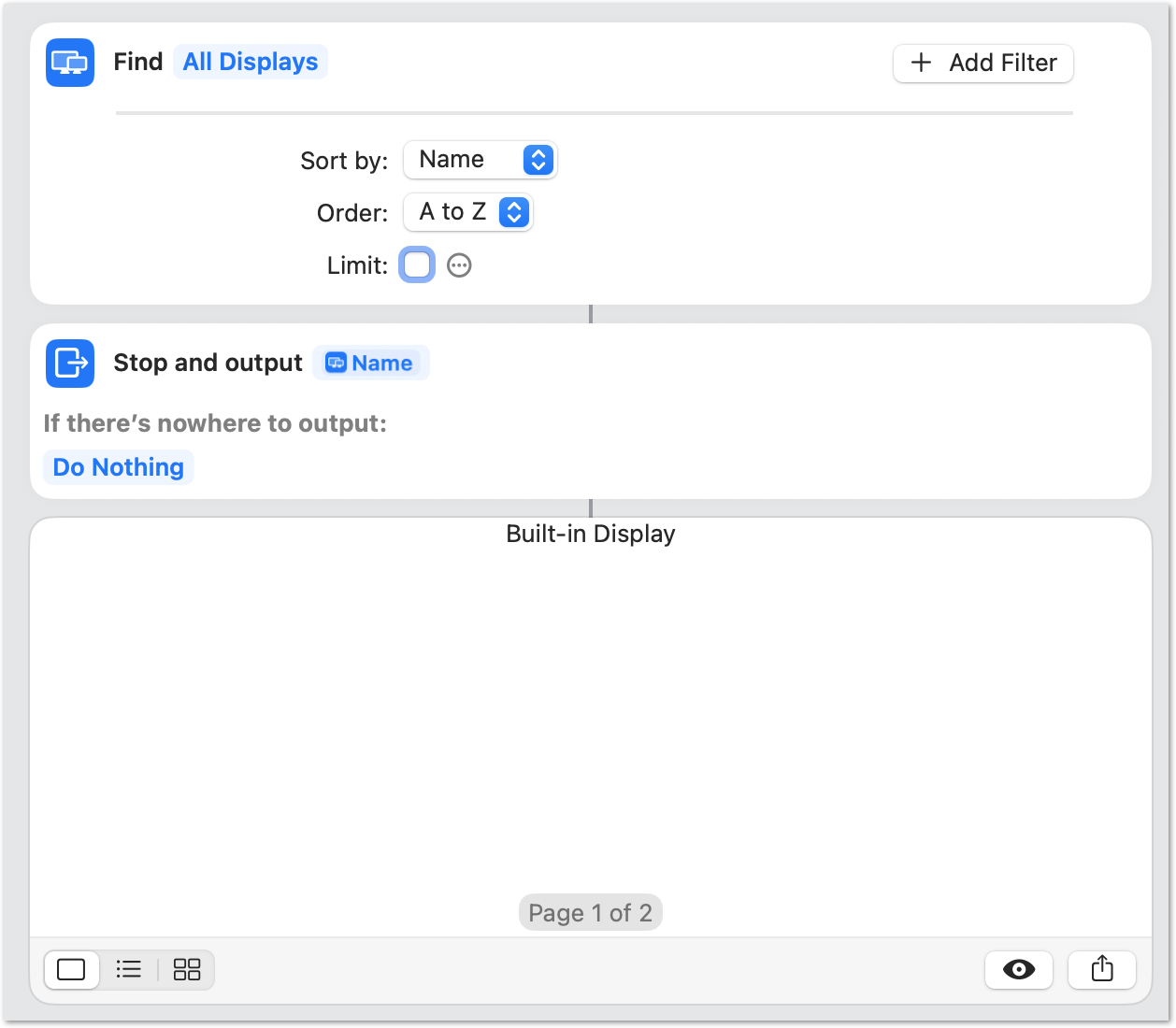This screenshot has height=1028, width=1176.
Task: Click the Built-in Display result text
Action: [591, 535]
